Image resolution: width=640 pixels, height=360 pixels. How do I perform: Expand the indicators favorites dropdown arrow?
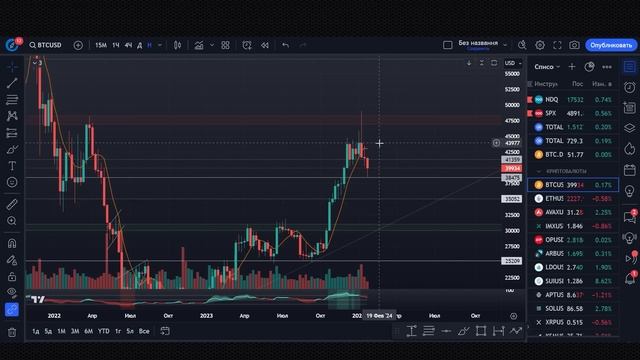point(211,45)
